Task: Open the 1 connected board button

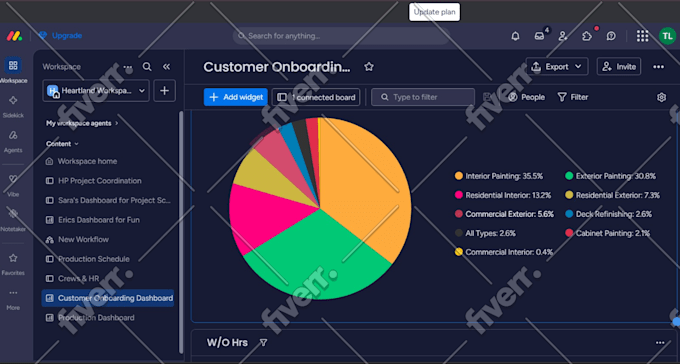Action: [x=316, y=97]
